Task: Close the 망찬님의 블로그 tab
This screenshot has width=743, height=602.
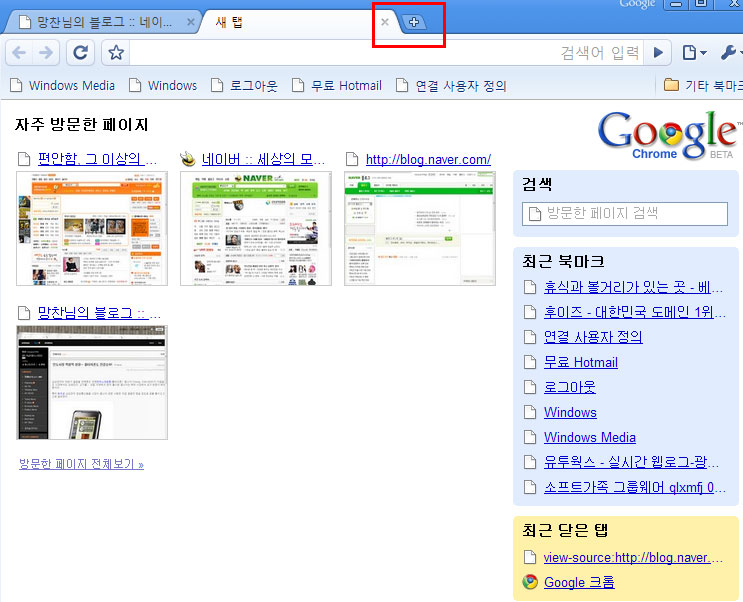Action: [x=190, y=22]
